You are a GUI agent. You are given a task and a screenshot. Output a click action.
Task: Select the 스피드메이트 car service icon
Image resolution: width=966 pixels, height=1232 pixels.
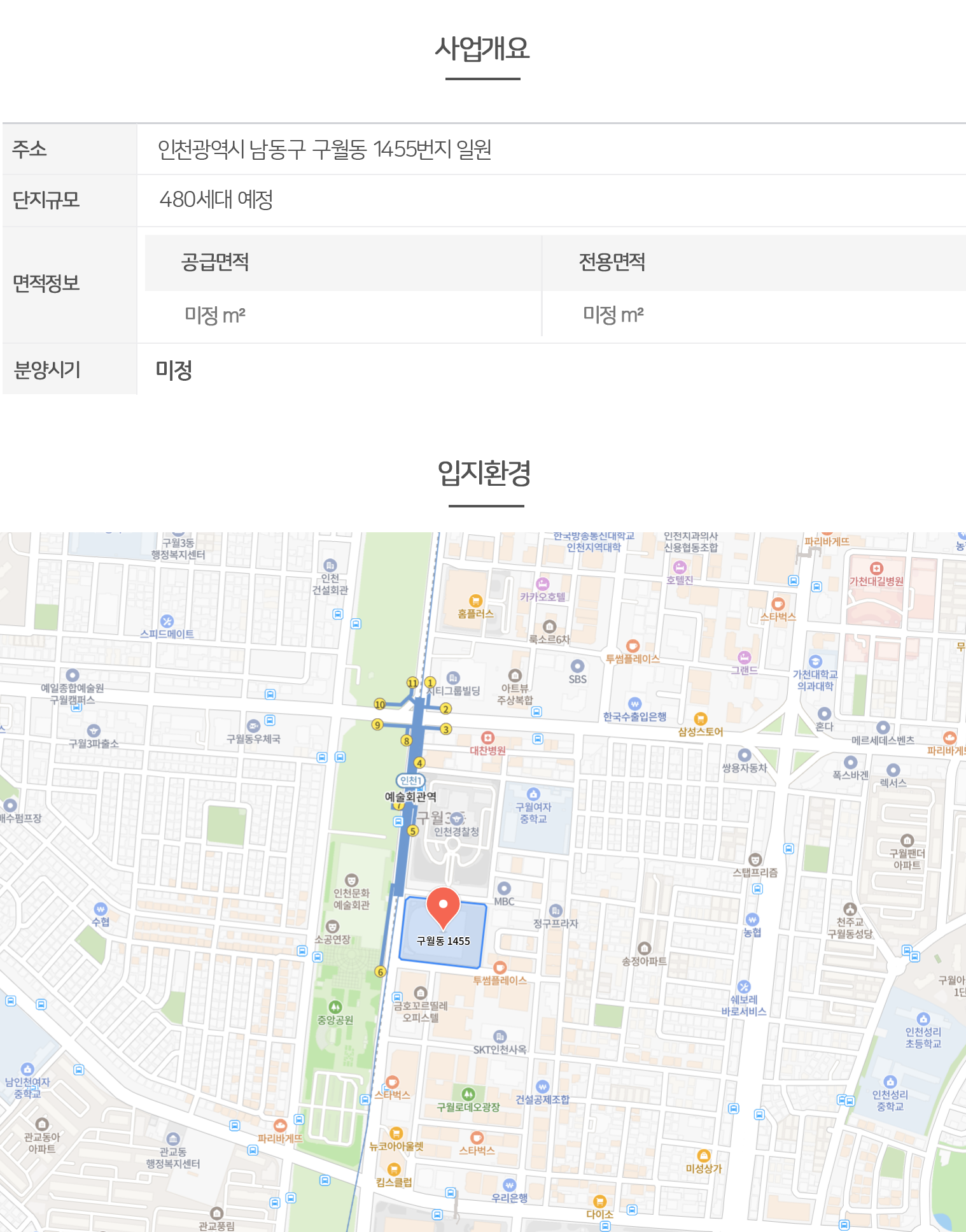pos(167,621)
